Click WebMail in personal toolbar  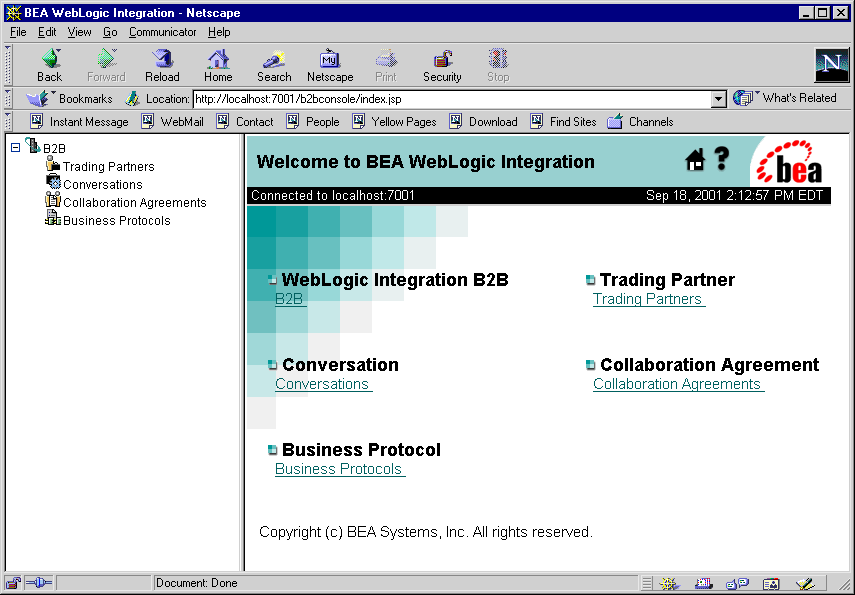click(x=172, y=122)
